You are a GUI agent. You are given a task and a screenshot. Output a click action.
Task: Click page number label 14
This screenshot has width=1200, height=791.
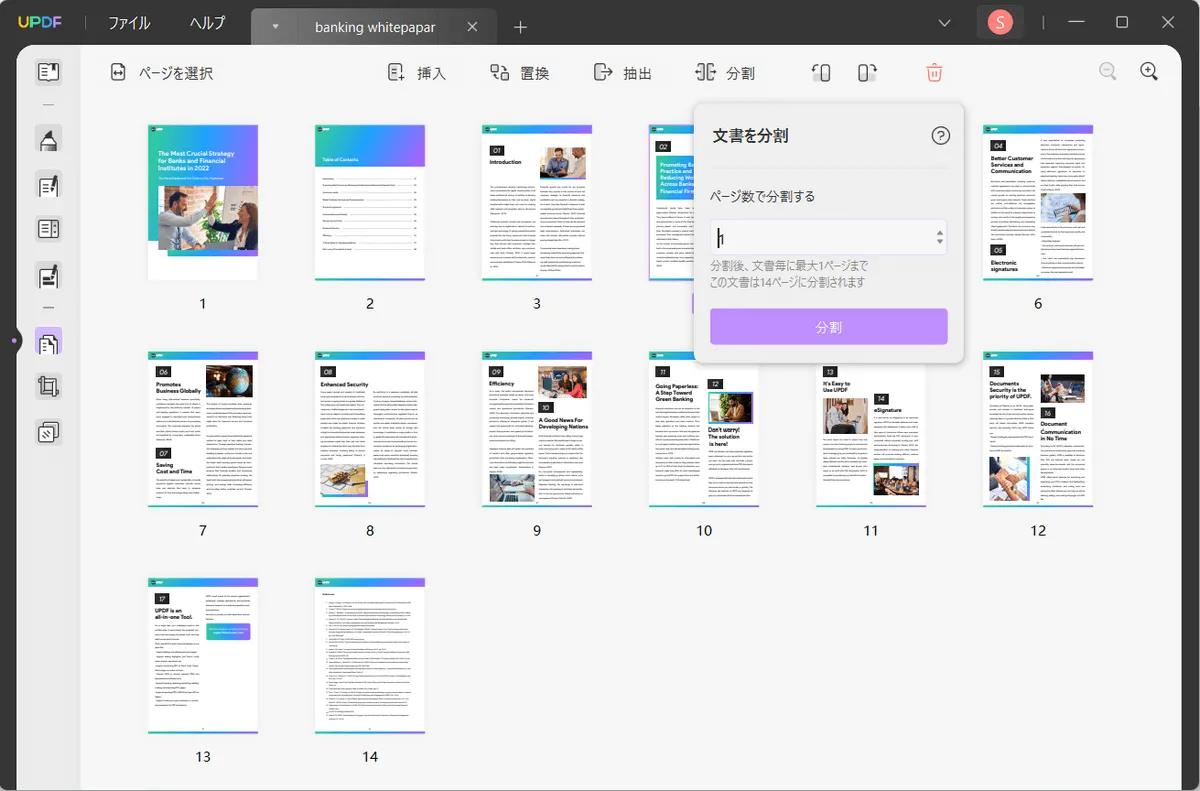click(370, 757)
